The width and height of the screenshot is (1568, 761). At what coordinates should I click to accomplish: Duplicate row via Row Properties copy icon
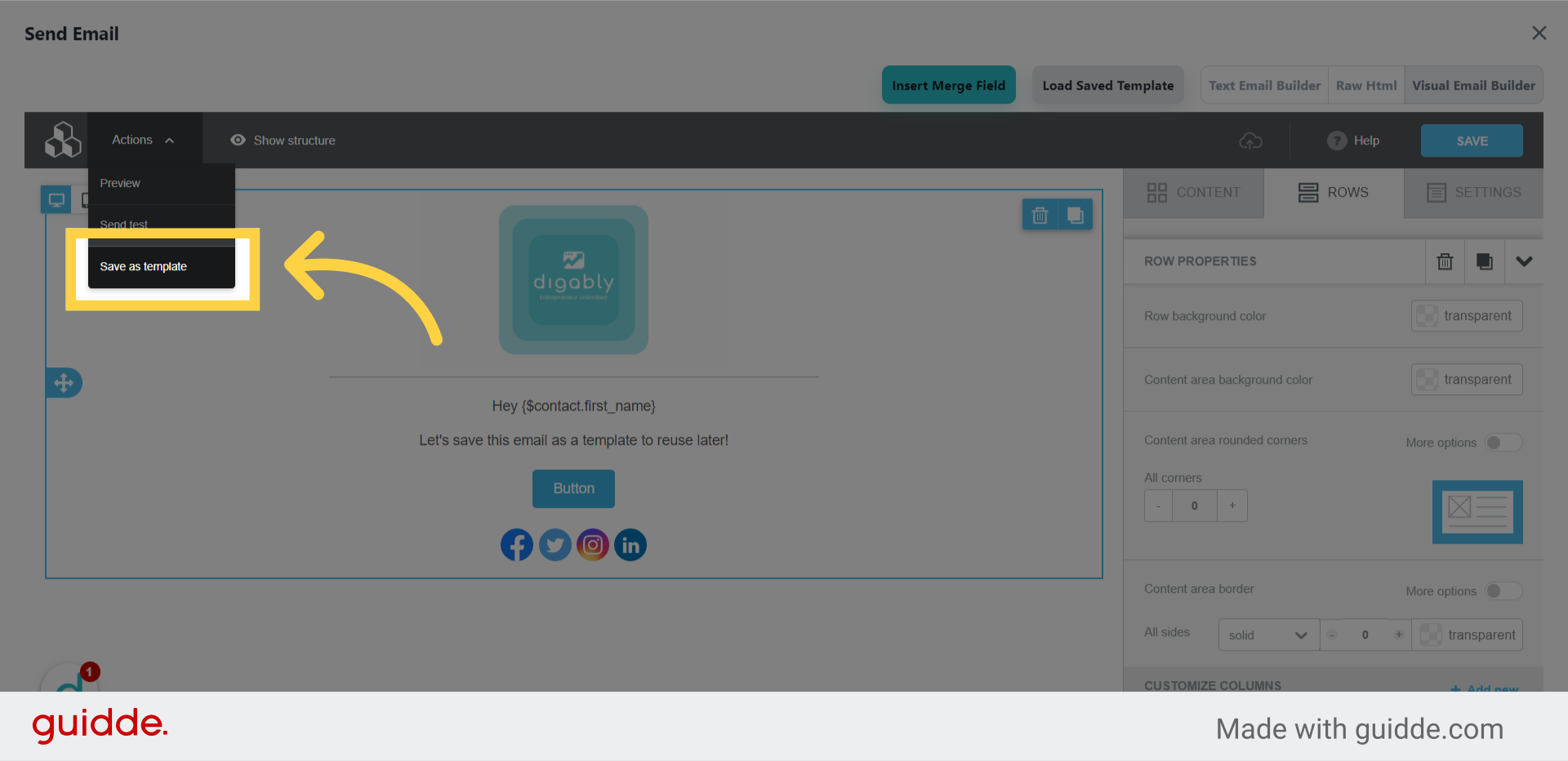coord(1485,261)
